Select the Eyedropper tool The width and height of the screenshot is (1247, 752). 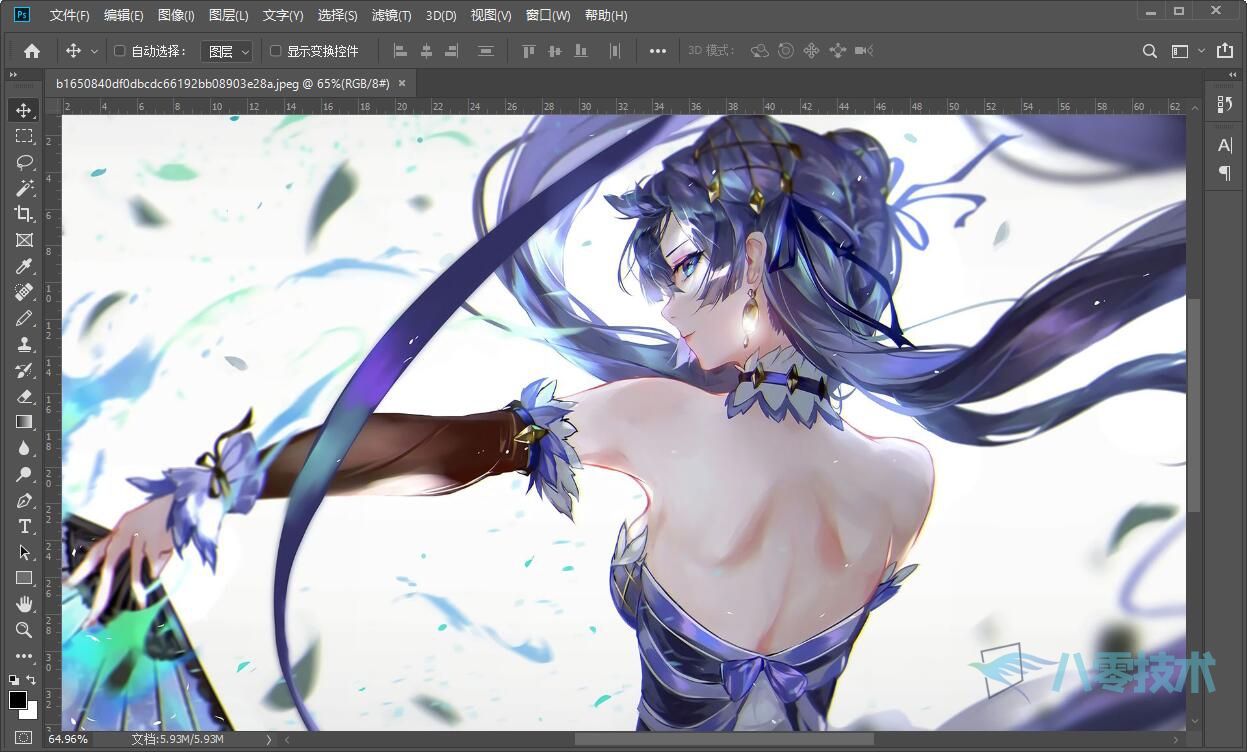click(24, 266)
